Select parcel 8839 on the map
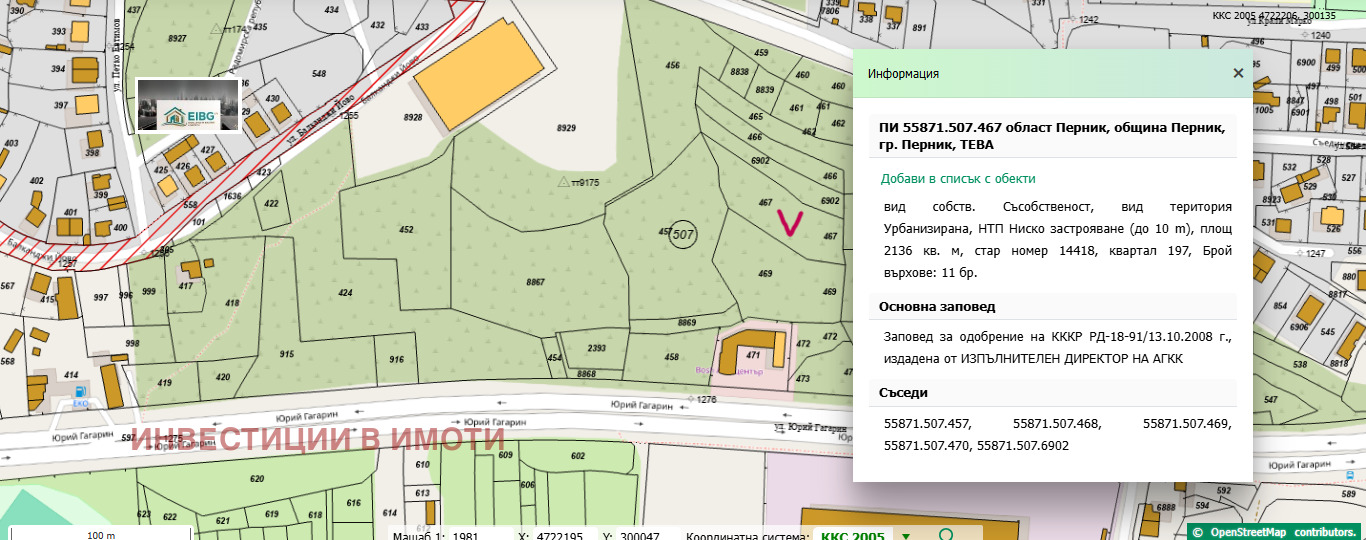Screen dimensions: 1366x540 (x=765, y=90)
